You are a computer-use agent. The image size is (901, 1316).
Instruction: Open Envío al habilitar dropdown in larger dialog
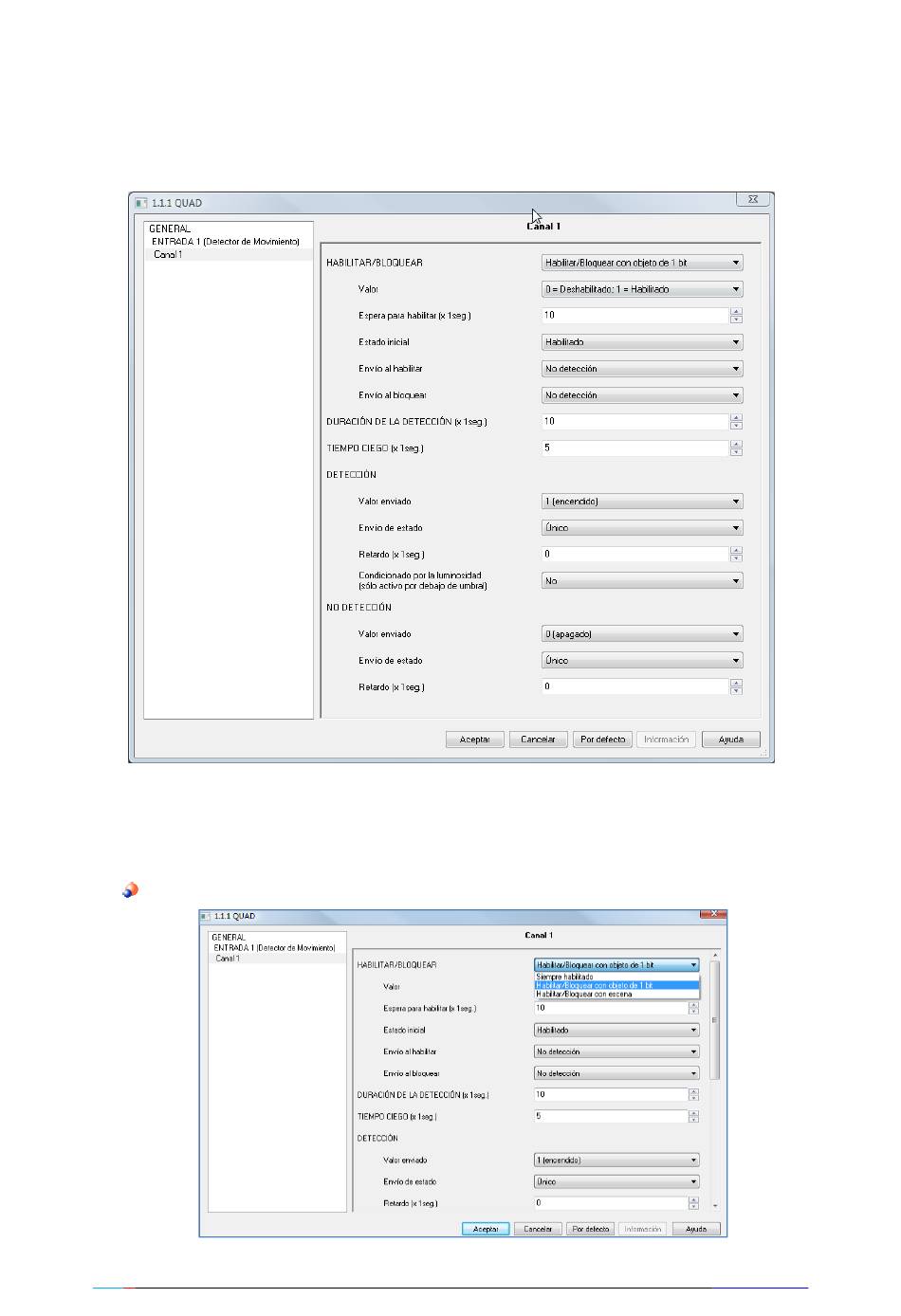click(642, 369)
